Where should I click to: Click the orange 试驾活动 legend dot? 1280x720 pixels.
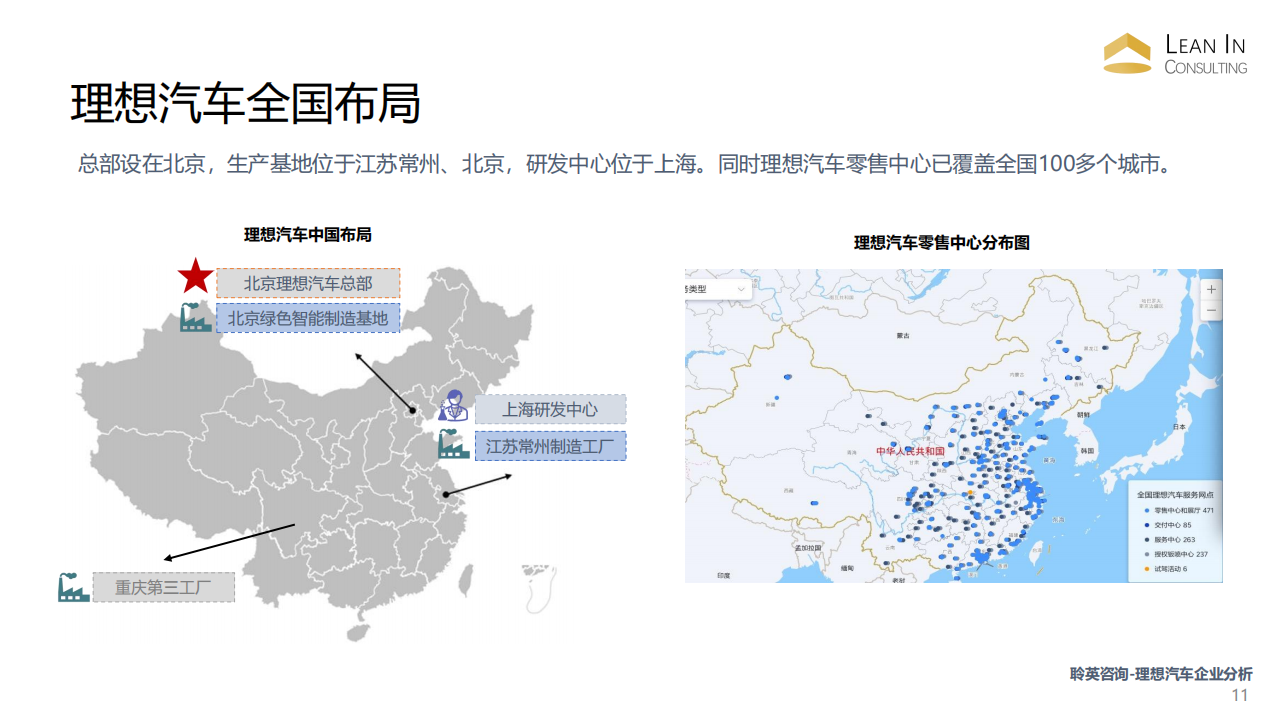coord(1146,568)
